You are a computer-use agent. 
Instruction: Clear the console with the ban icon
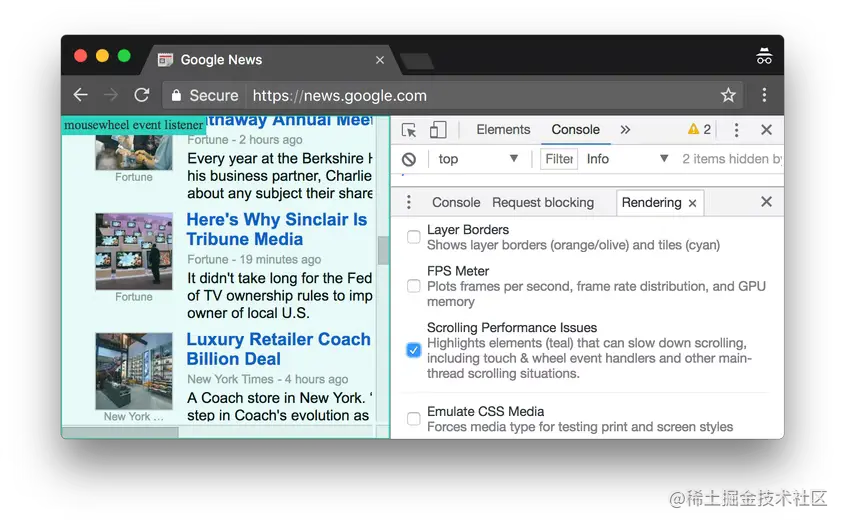click(x=409, y=159)
